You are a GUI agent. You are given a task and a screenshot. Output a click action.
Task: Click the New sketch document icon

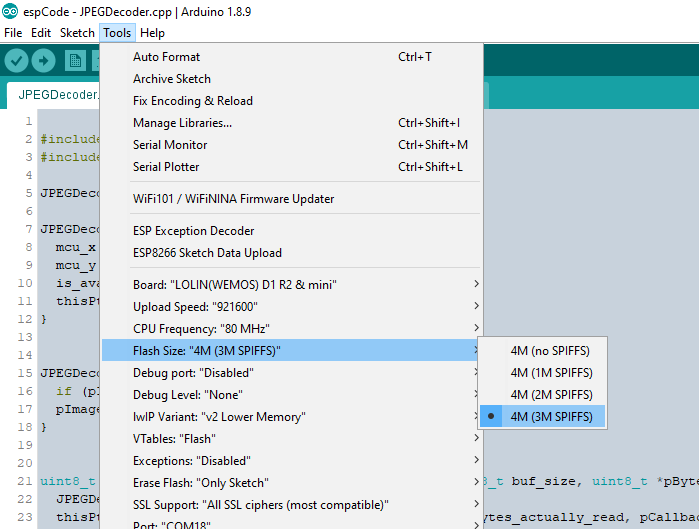click(75, 61)
